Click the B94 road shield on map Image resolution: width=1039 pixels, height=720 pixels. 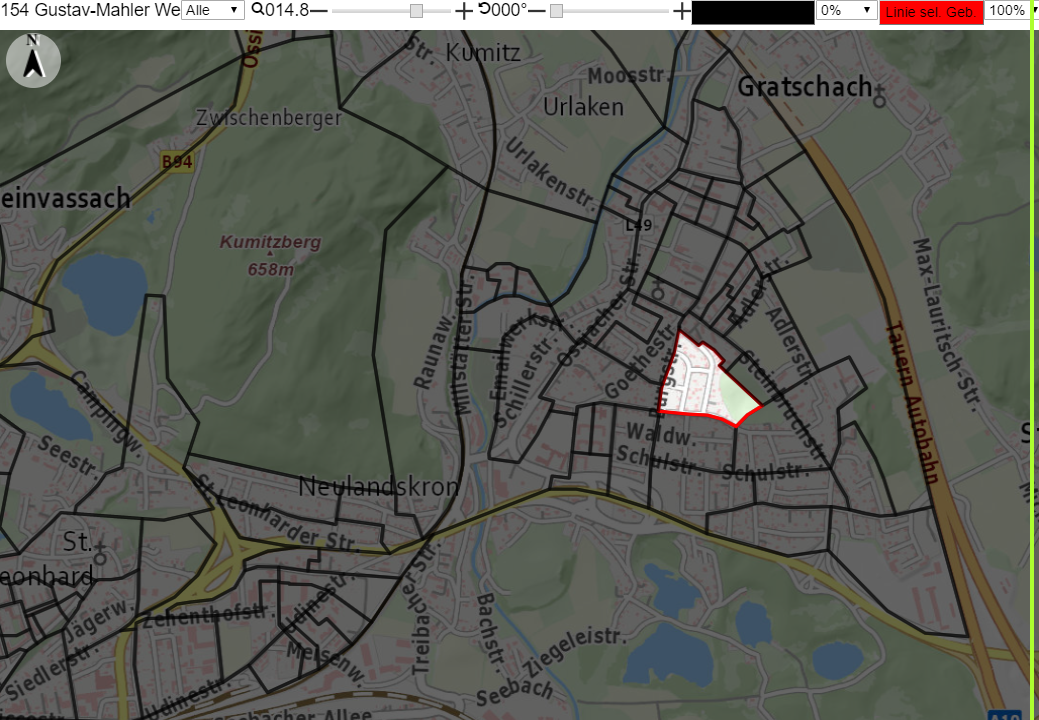pos(177,162)
